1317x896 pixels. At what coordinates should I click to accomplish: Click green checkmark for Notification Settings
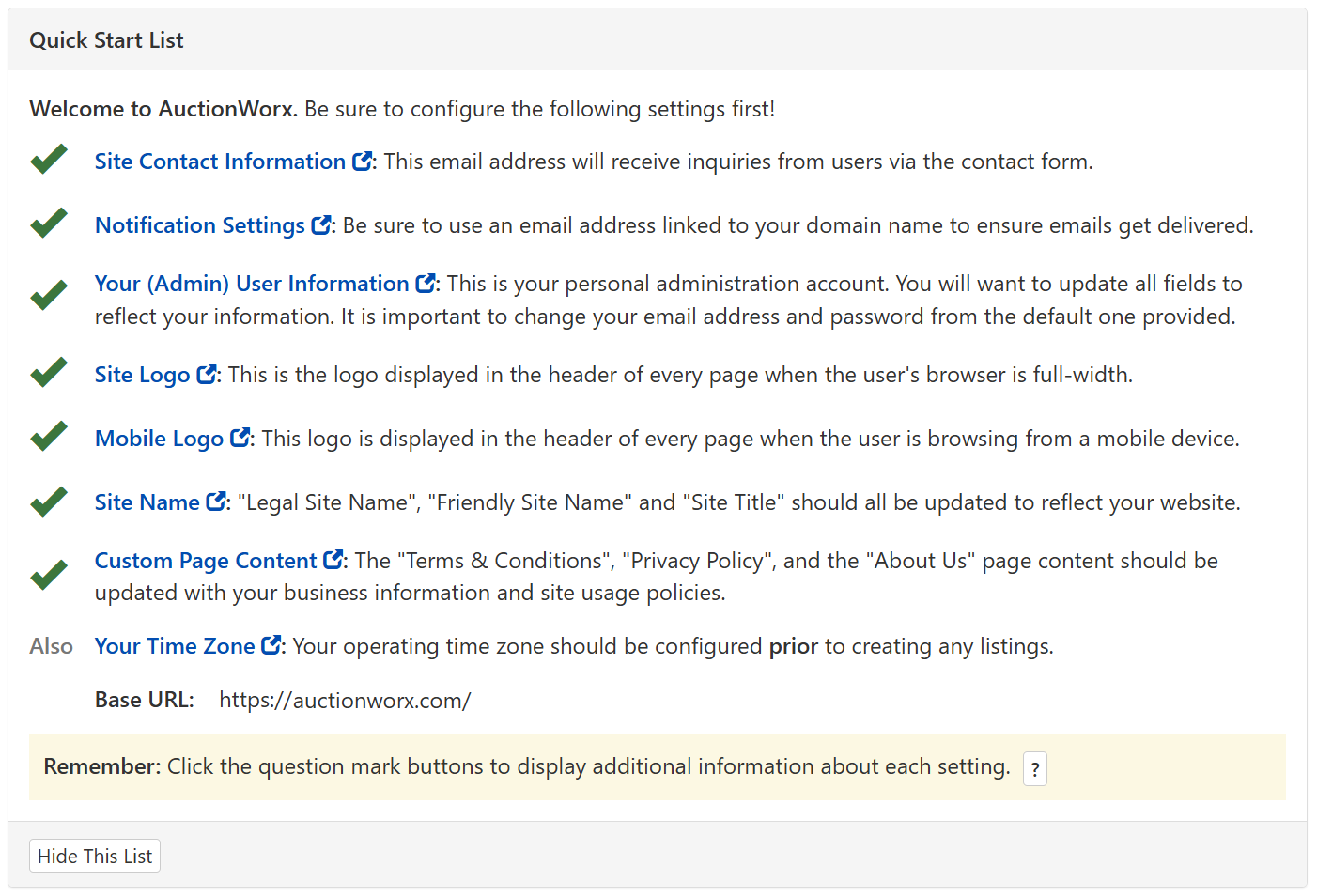pyautogui.click(x=49, y=224)
